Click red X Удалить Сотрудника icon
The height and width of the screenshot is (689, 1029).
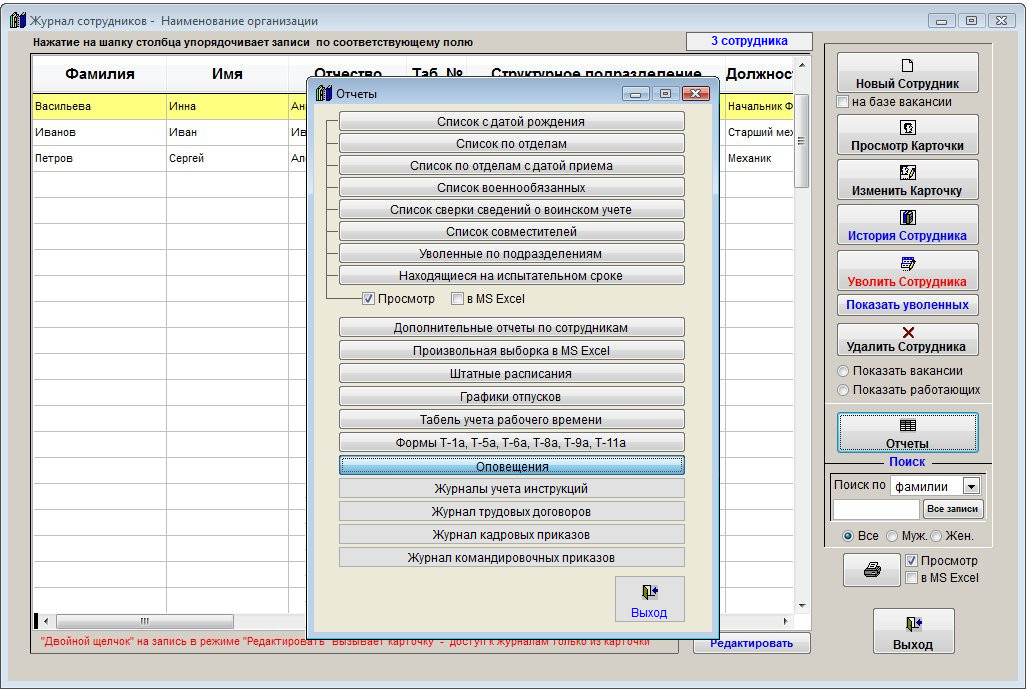907,332
